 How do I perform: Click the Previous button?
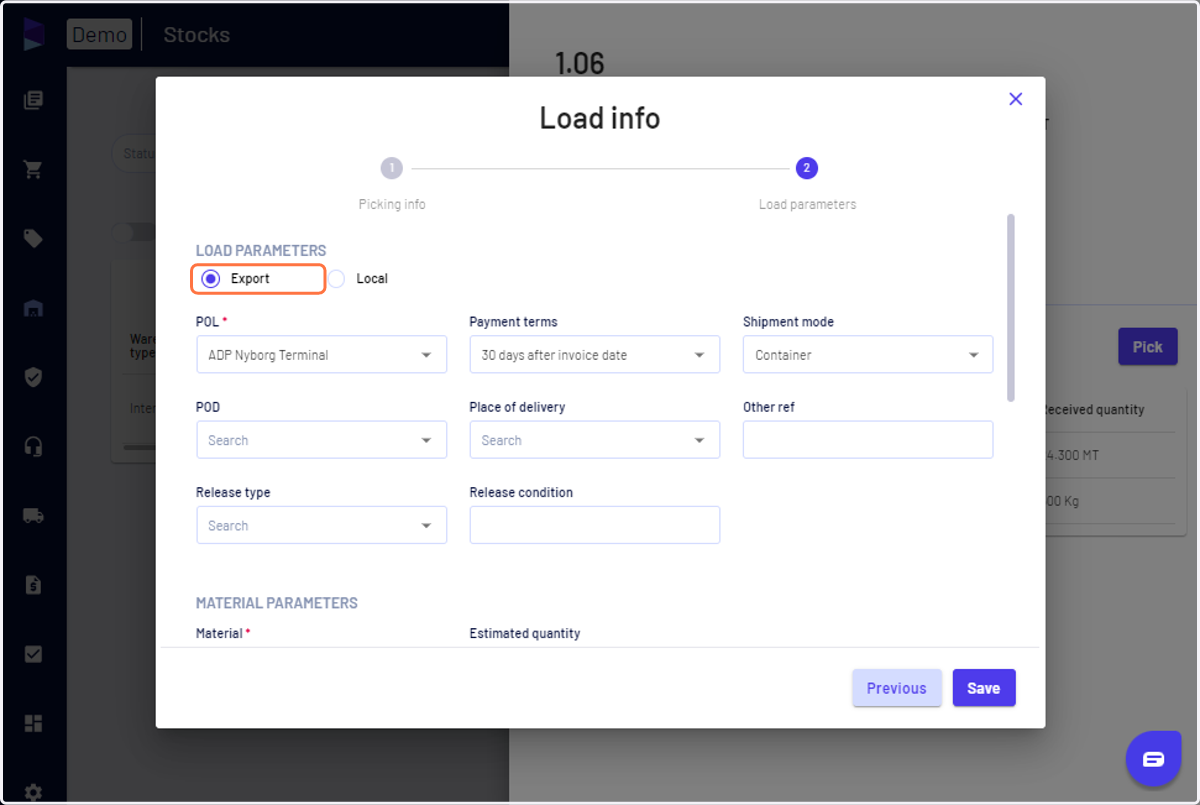(897, 688)
